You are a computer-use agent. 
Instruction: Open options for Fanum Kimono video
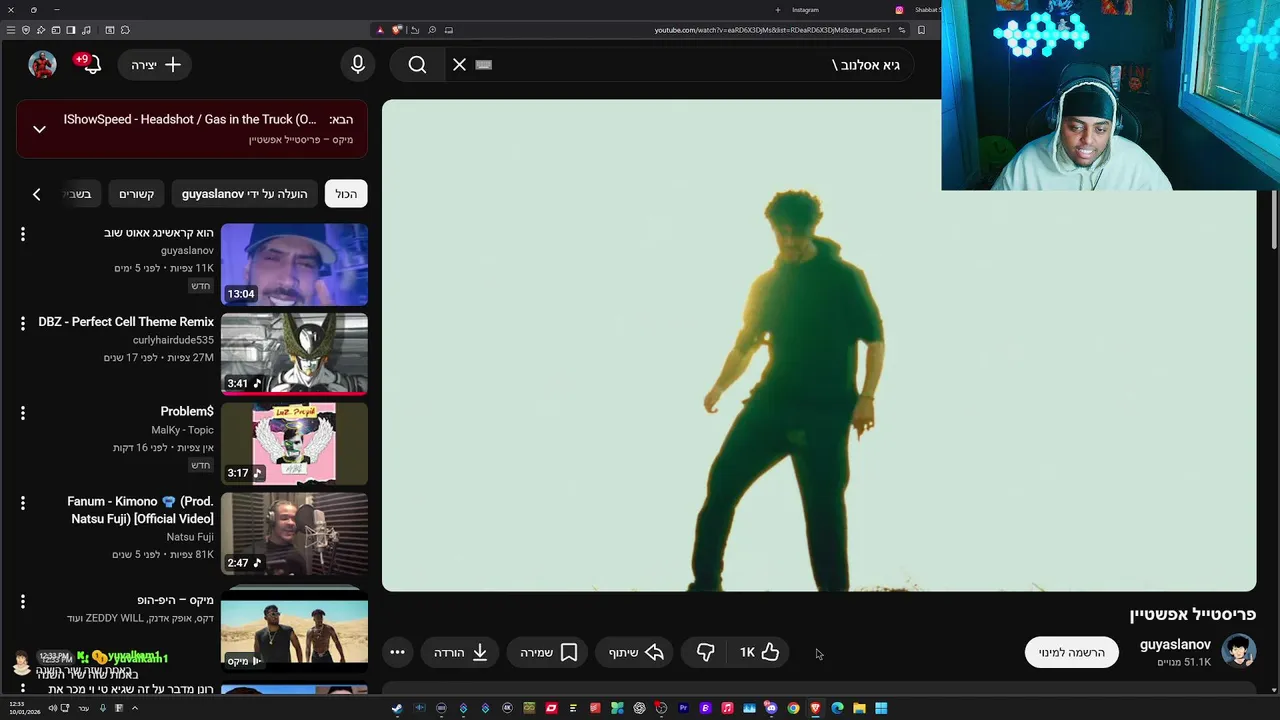pos(23,503)
